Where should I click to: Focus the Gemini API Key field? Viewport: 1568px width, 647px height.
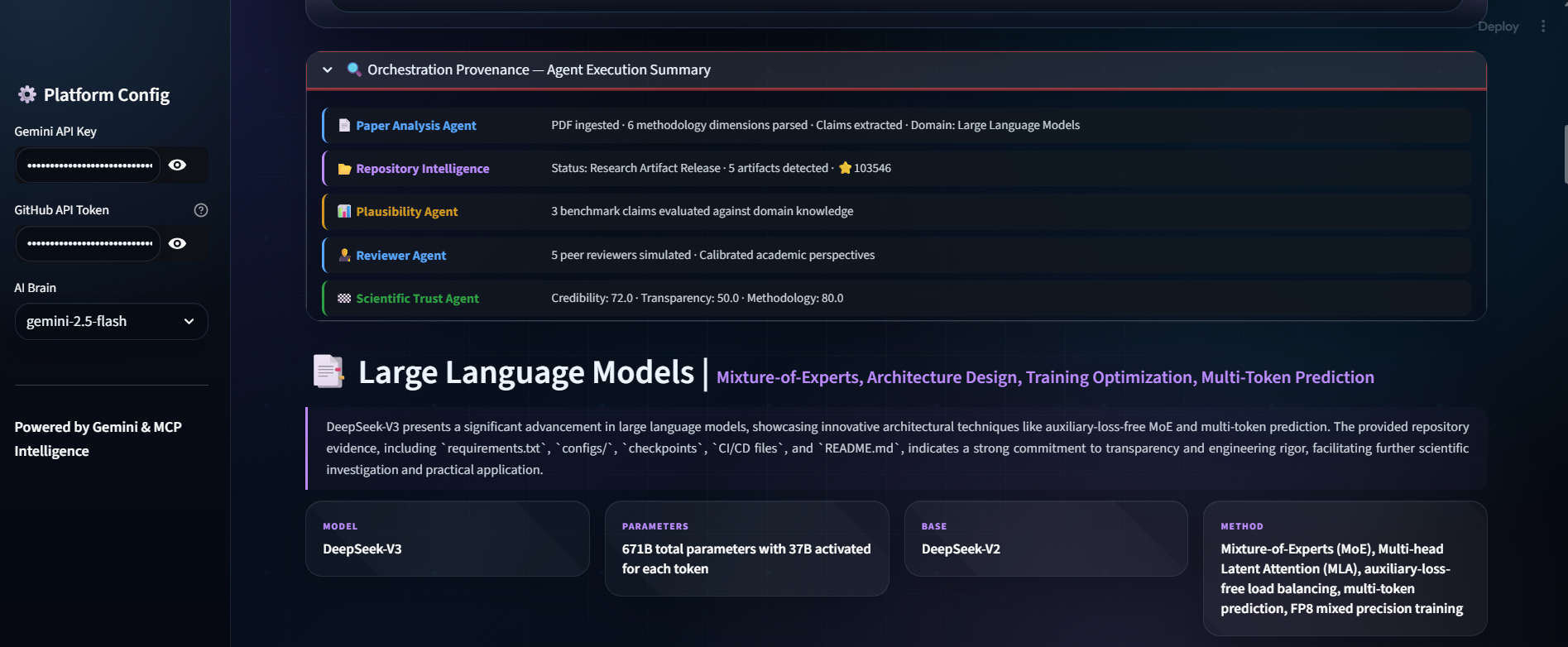89,165
